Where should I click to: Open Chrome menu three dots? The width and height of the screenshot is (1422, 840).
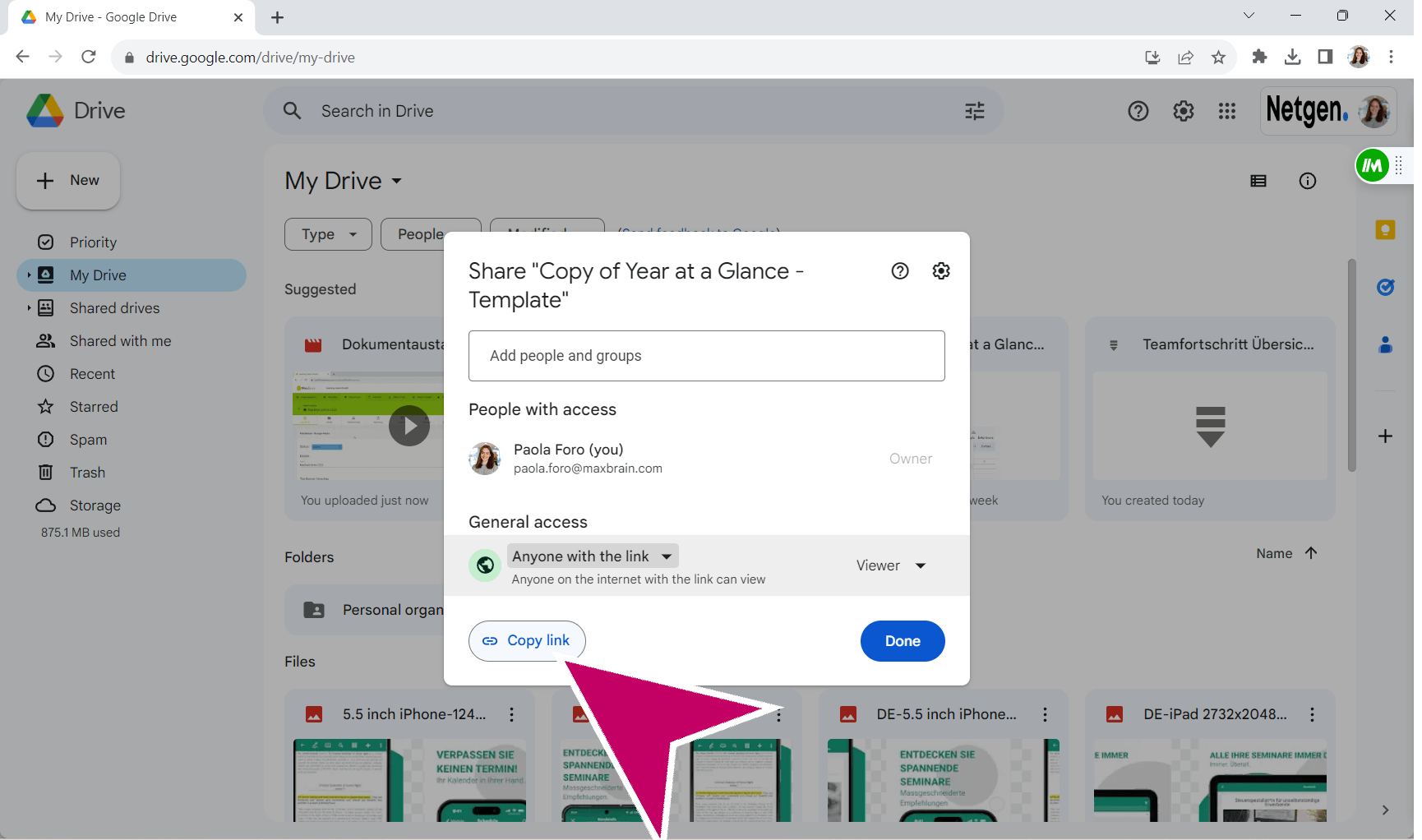(1391, 57)
